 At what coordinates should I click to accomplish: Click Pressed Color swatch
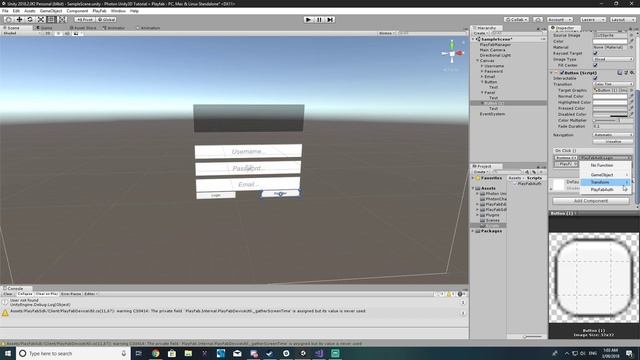pos(610,109)
